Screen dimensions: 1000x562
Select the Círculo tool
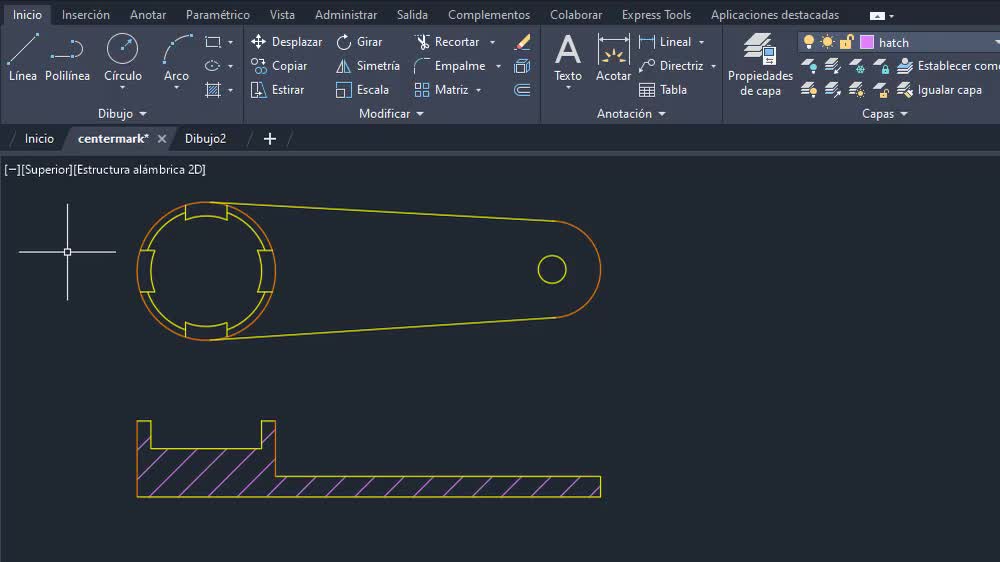[x=122, y=58]
